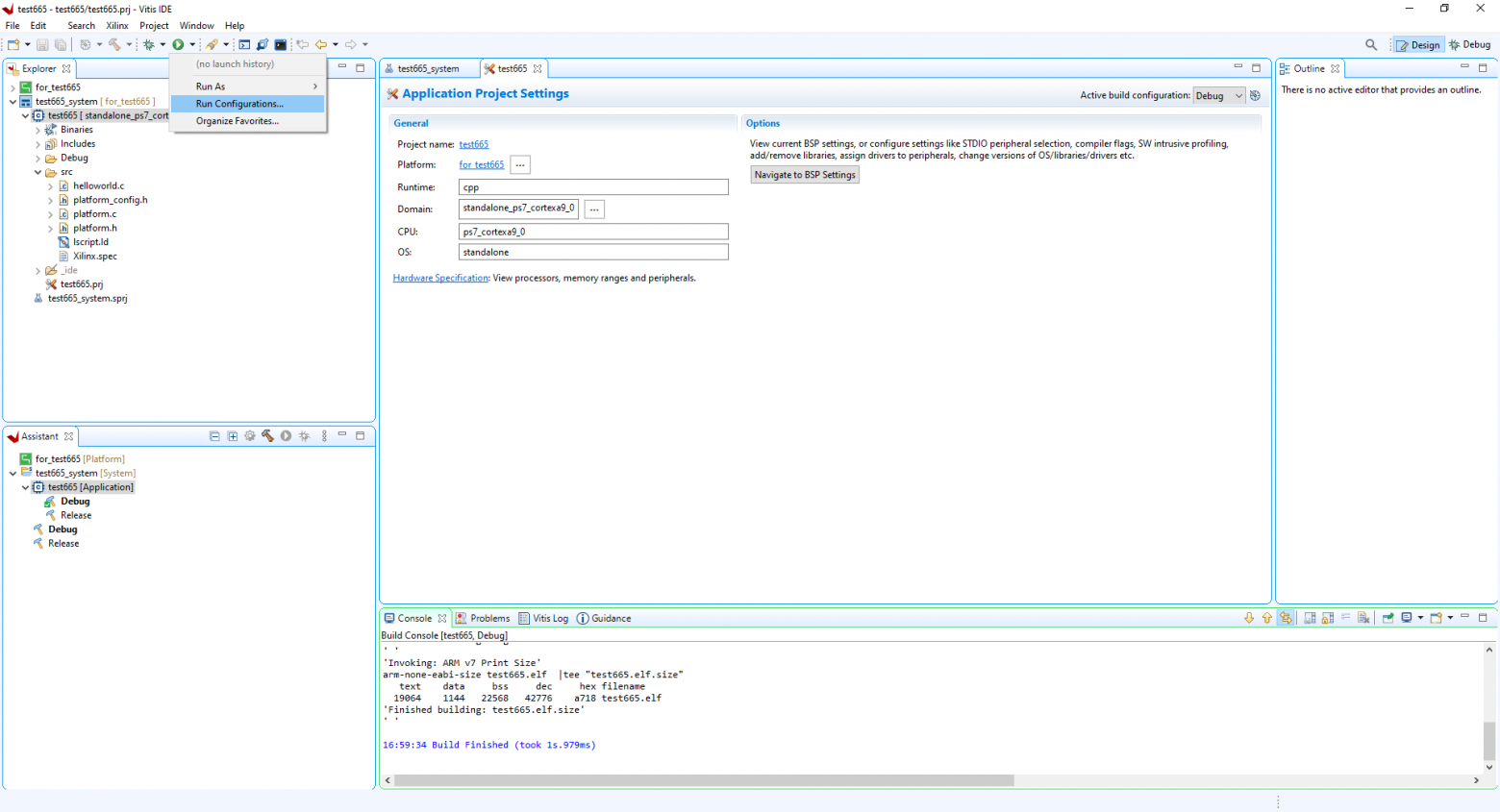Screen dimensions: 1500x812
Task: Click the Runtime input field
Action: (x=593, y=187)
